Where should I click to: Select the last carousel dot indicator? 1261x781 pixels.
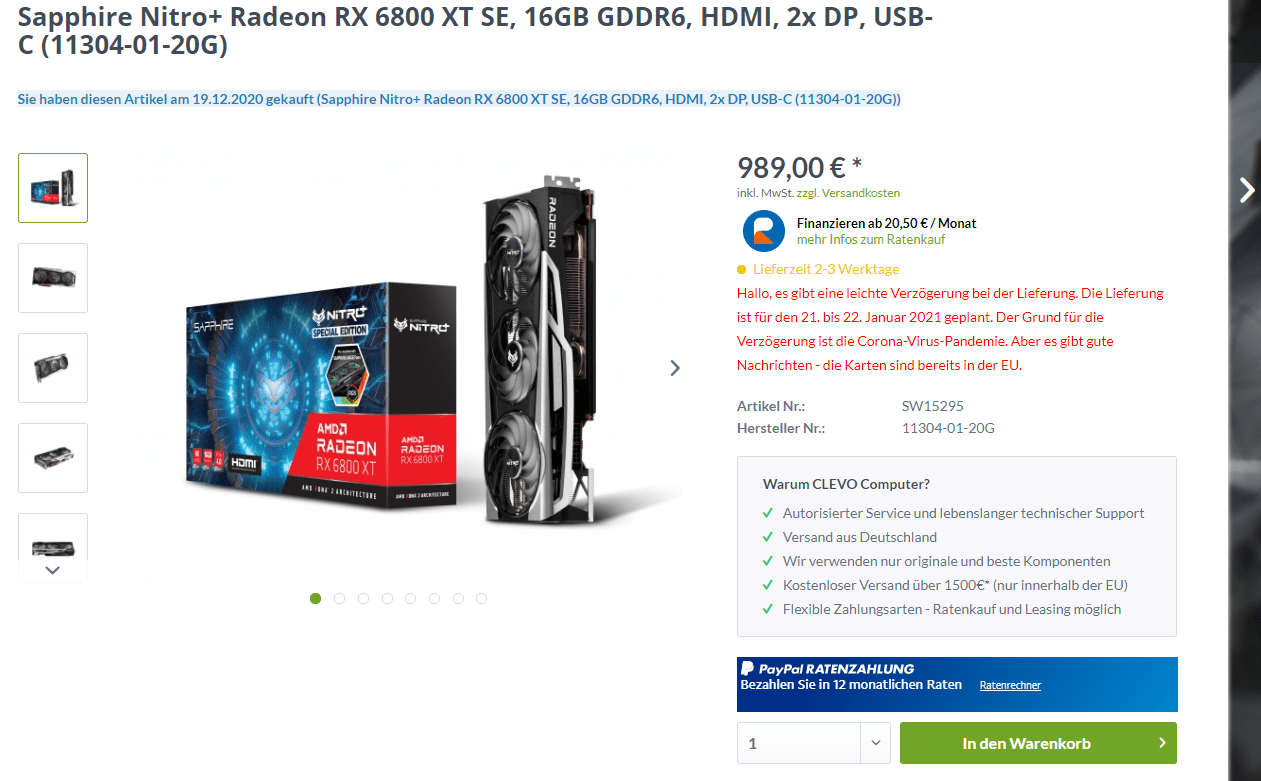click(482, 599)
